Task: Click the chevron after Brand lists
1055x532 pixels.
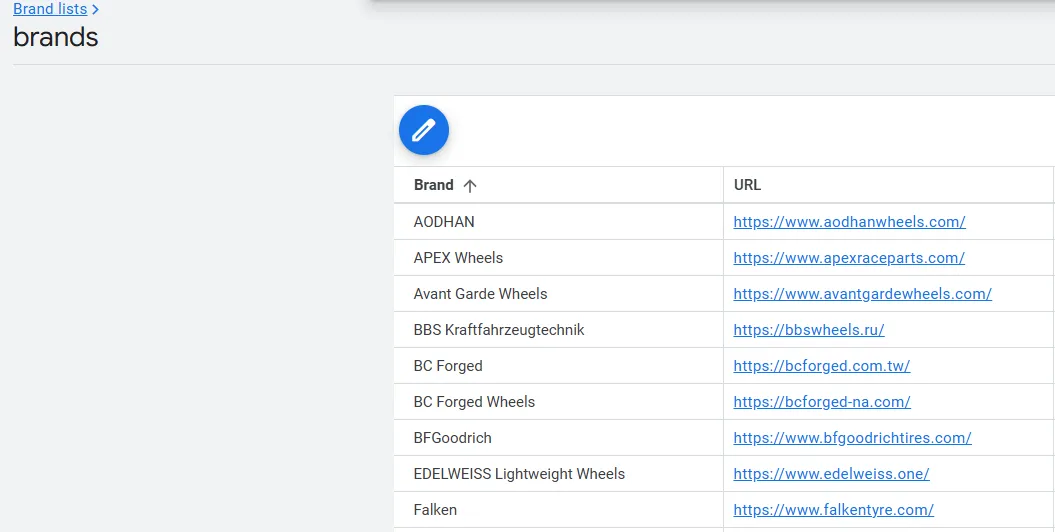Action: click(95, 9)
